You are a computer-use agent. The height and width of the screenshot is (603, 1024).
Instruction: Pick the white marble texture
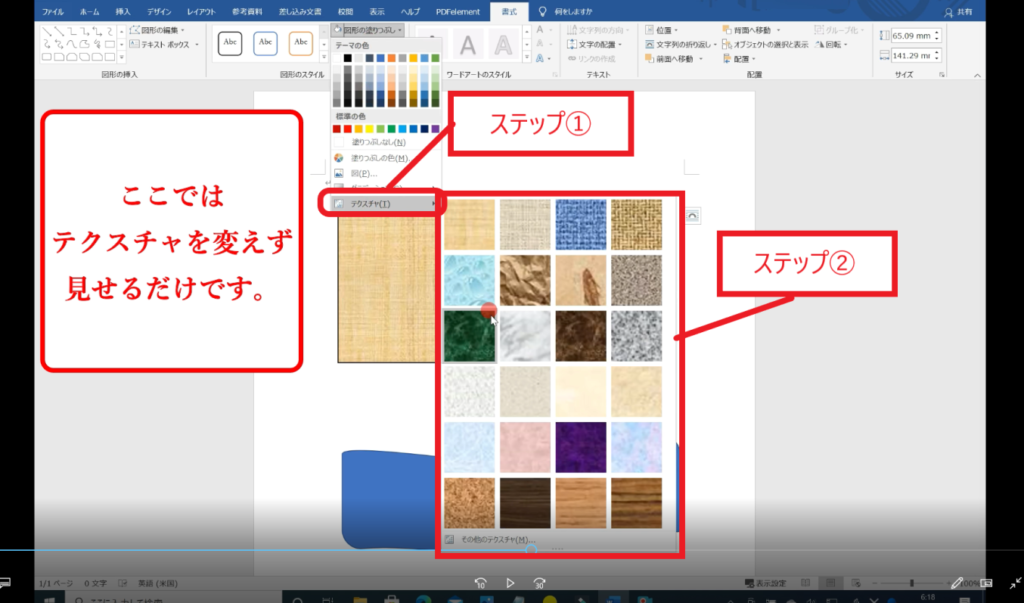pyautogui.click(x=526, y=335)
